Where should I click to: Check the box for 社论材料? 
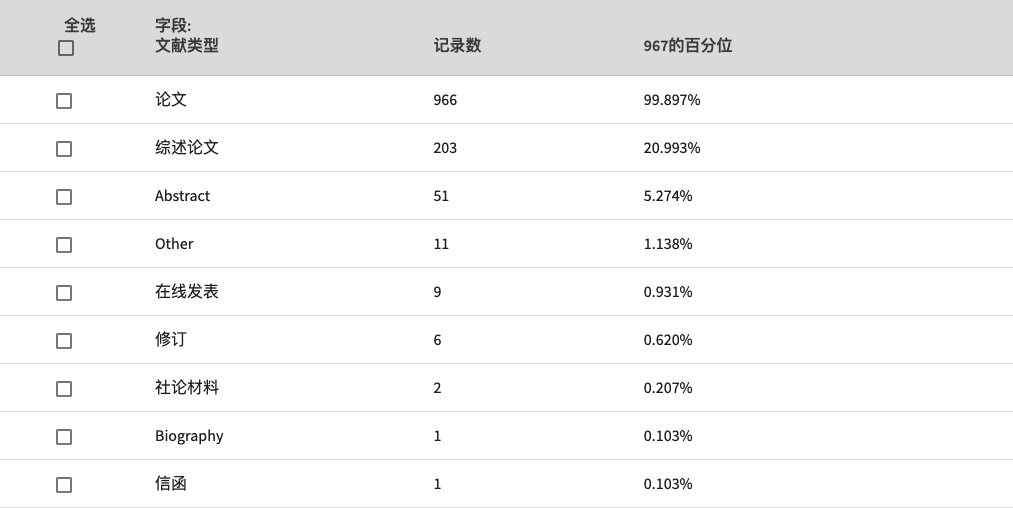pyautogui.click(x=64, y=389)
